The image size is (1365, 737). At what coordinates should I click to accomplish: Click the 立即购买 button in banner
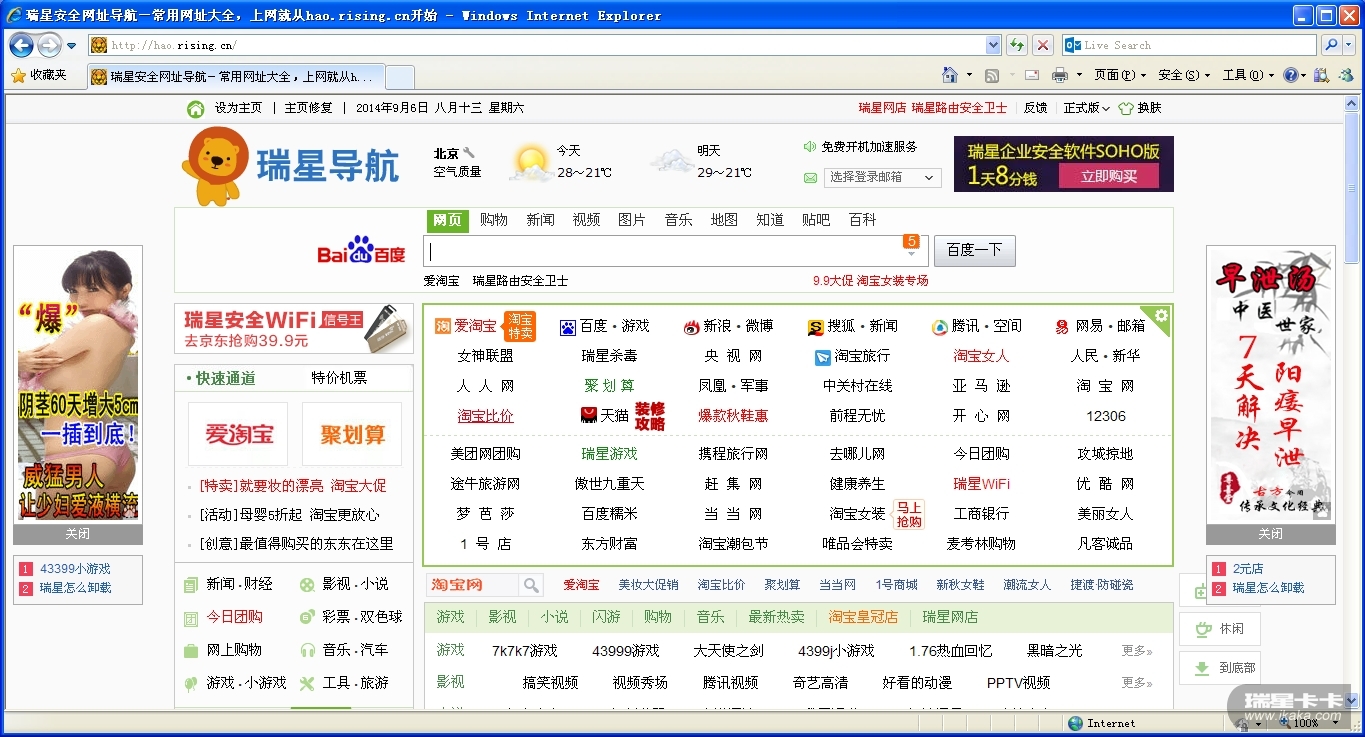coord(1109,176)
